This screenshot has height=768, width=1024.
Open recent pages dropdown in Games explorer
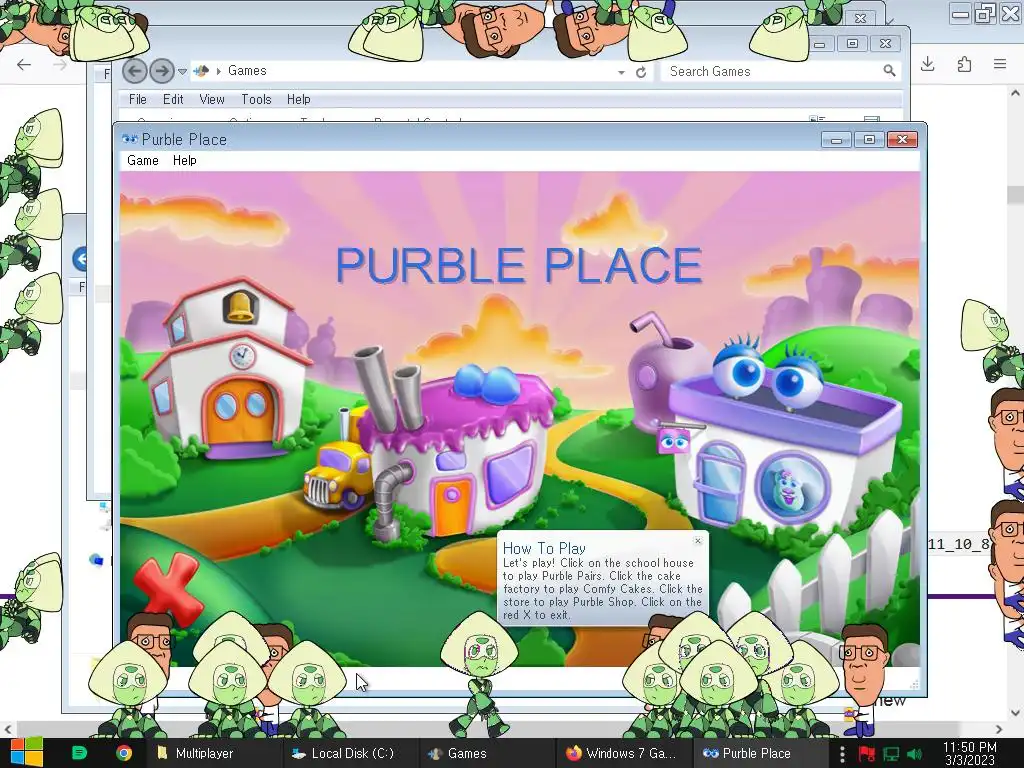(182, 71)
